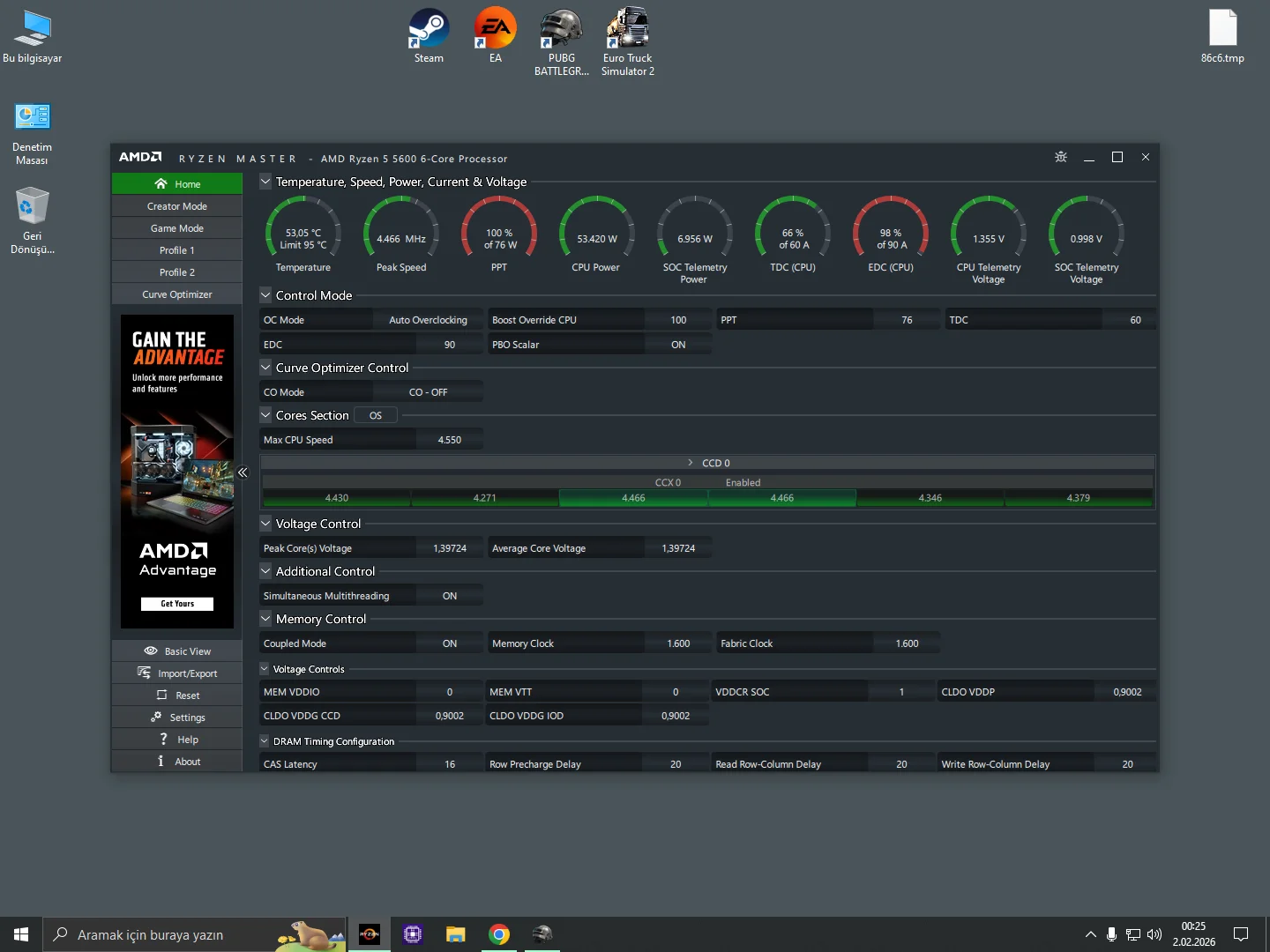Viewport: 1270px width, 952px height.
Task: Switch to the Curve Optimizer tab
Action: pyautogui.click(x=177, y=294)
